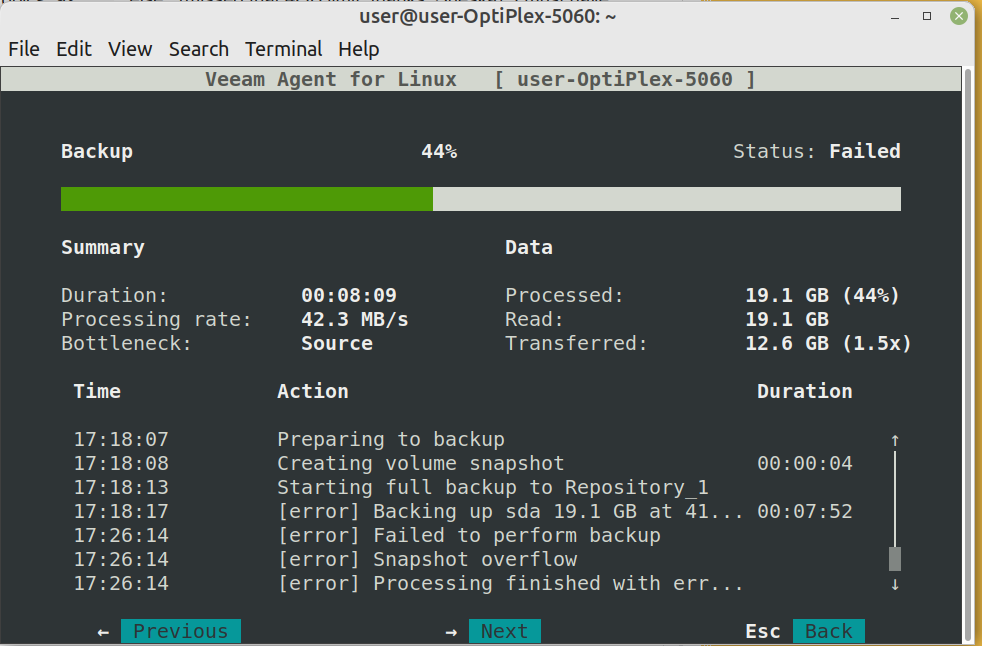The height and width of the screenshot is (646, 982).
Task: Open the File menu
Action: pos(24,49)
